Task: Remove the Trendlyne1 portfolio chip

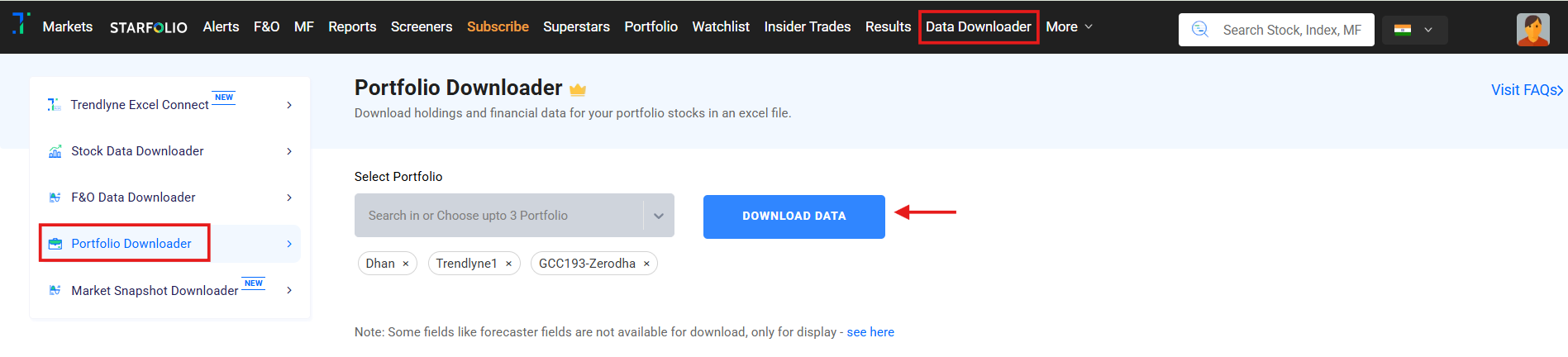Action: pyautogui.click(x=508, y=264)
